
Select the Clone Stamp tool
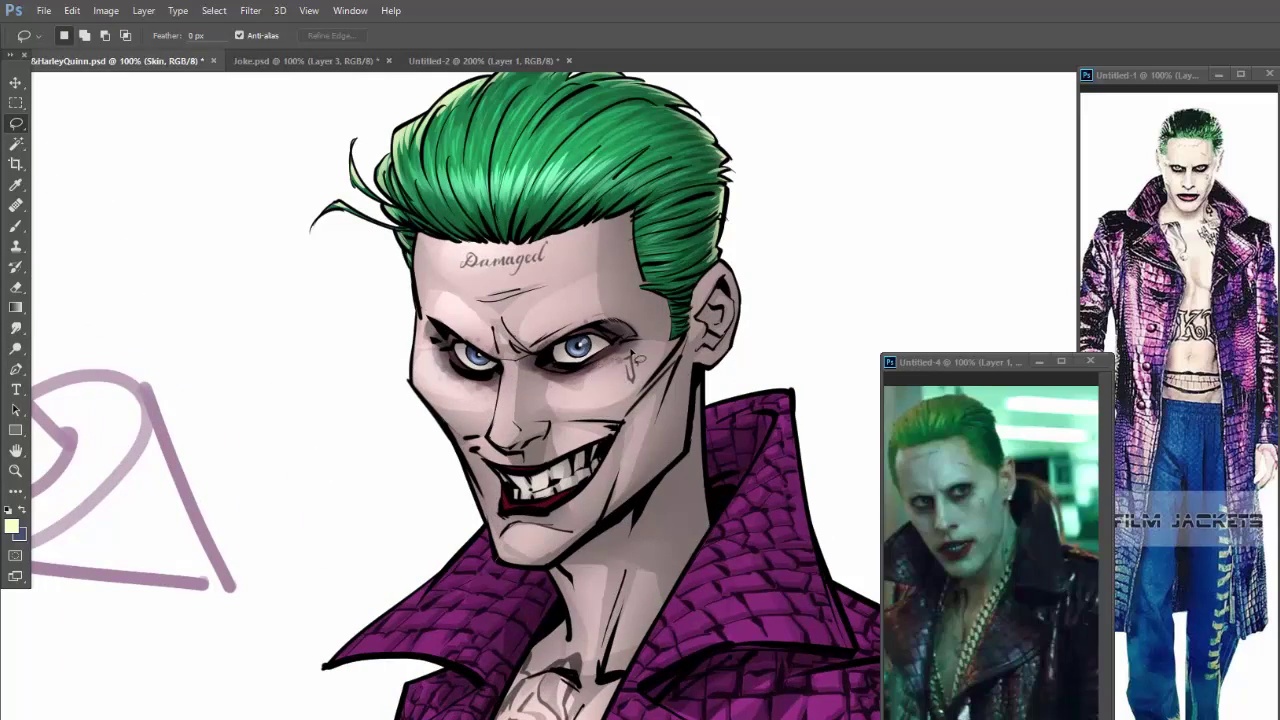pyautogui.click(x=16, y=246)
